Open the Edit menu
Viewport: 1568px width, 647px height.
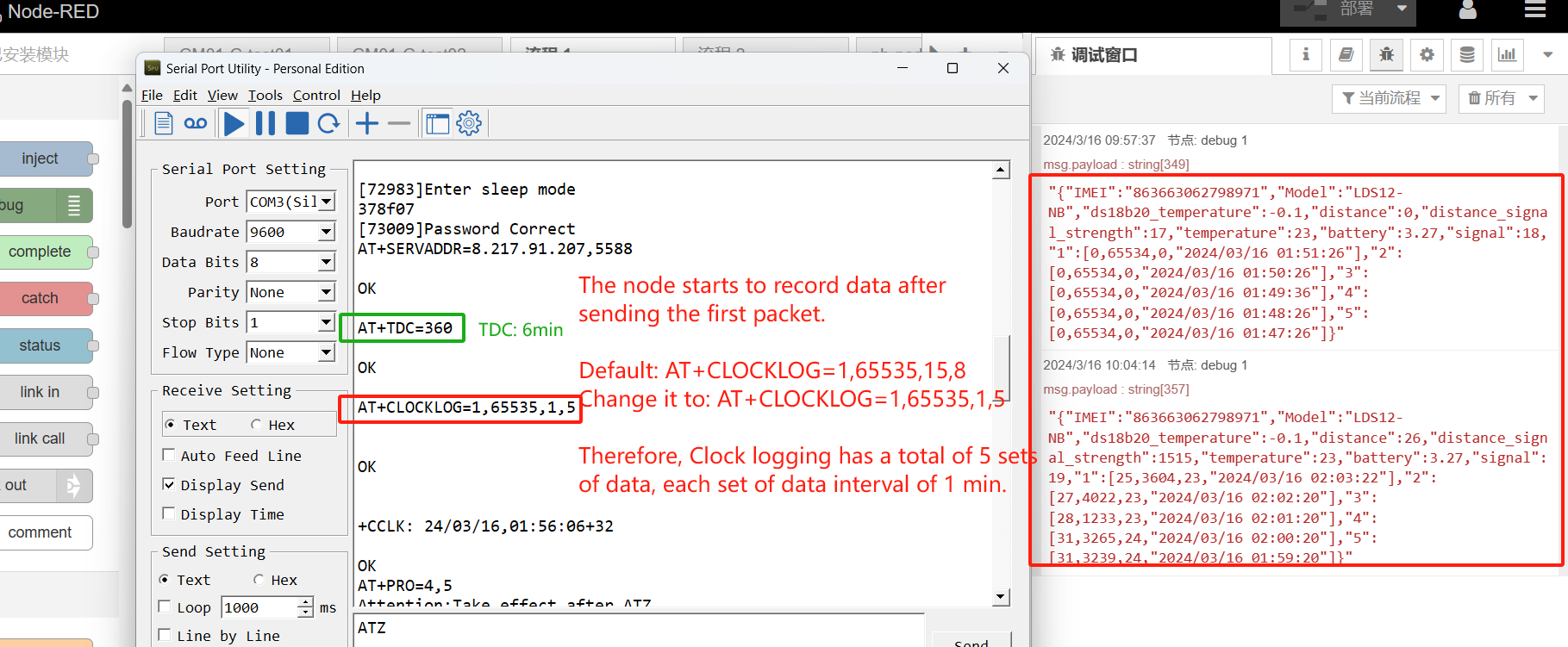click(184, 96)
